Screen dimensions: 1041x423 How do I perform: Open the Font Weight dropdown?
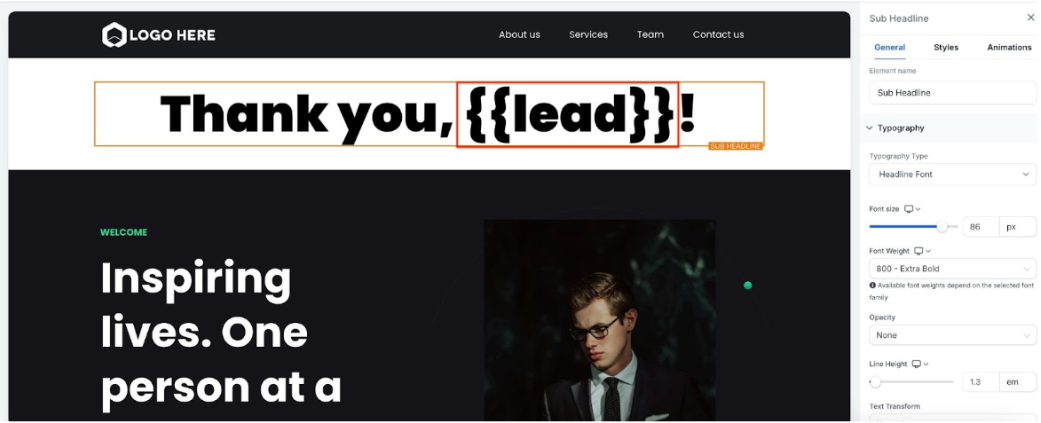coord(952,269)
